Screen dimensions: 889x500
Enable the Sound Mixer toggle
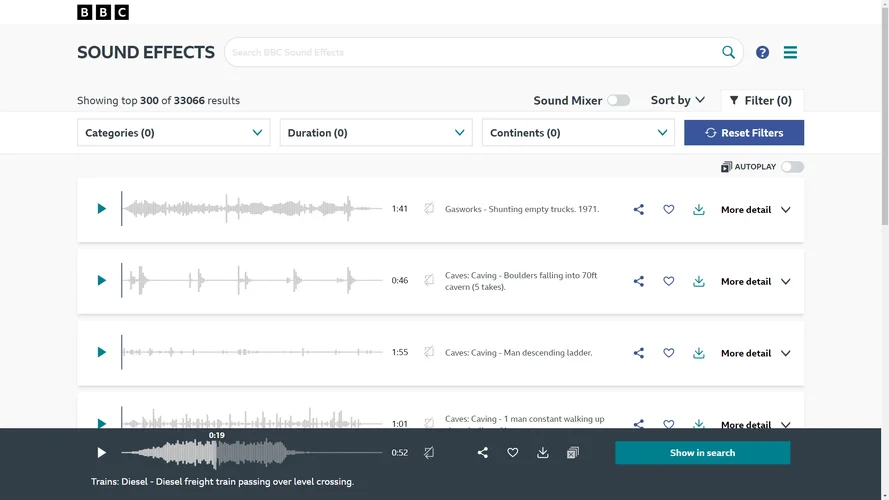click(x=619, y=100)
